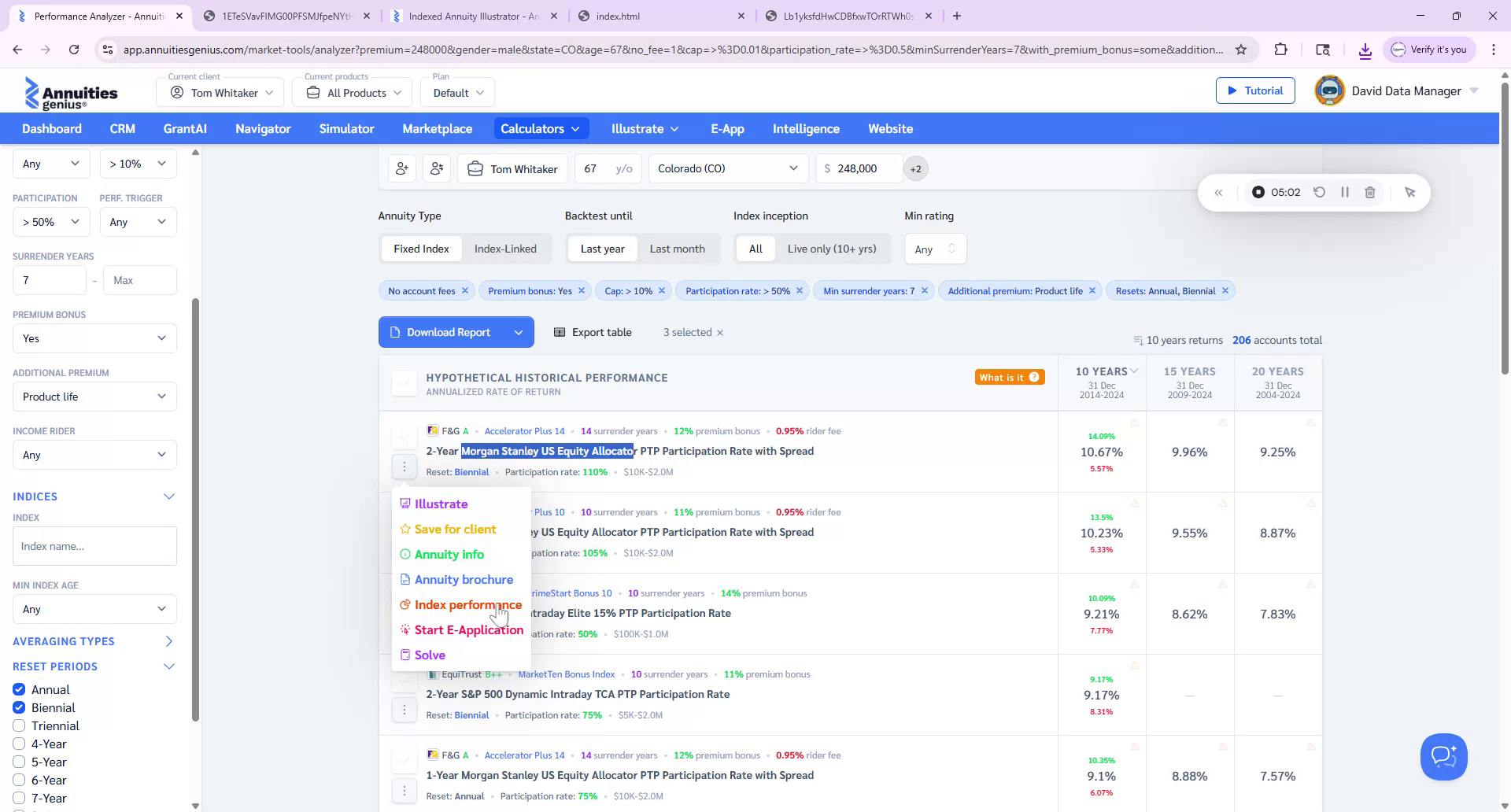Open the Biennial reset link on F&G row
The image size is (1511, 812).
471,472
